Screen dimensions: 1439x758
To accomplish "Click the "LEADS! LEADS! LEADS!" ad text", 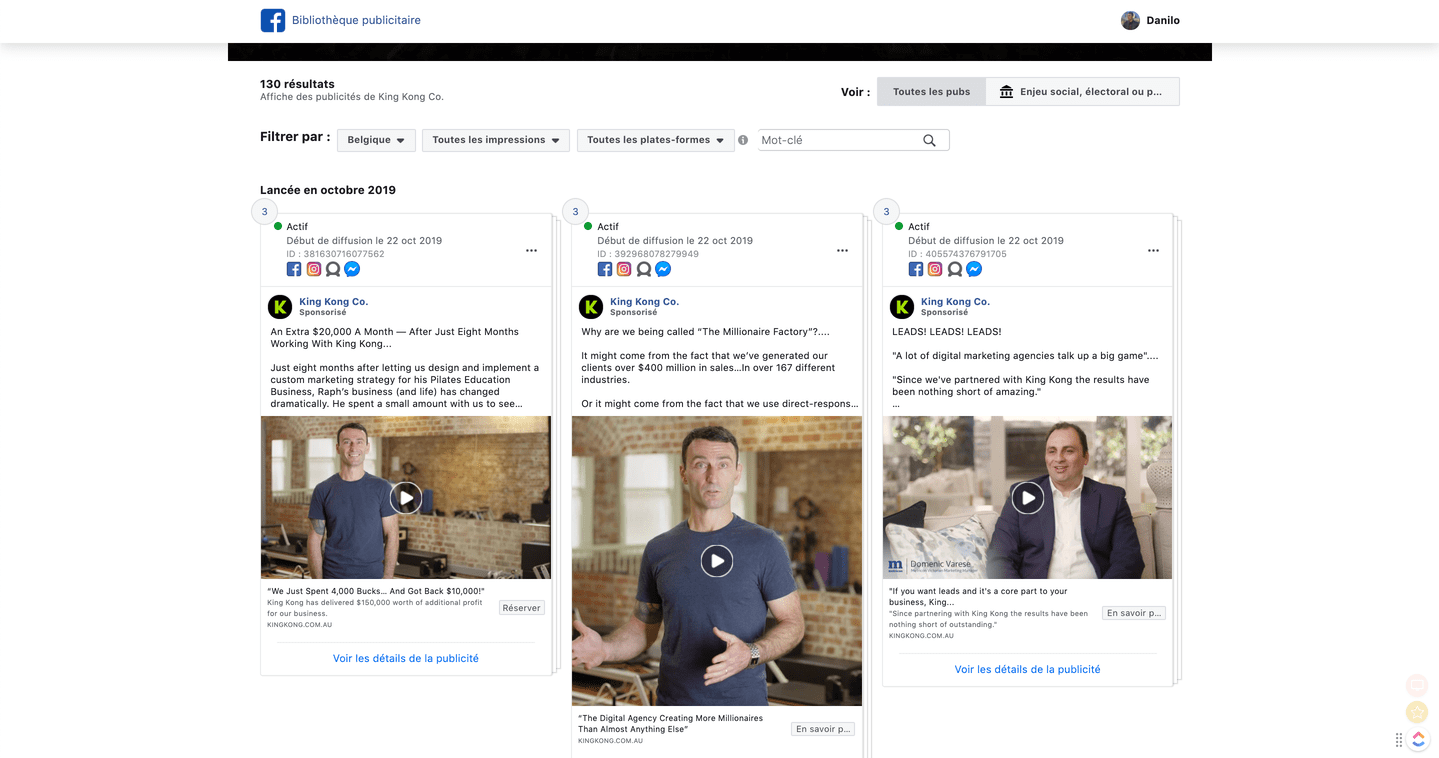I will pyautogui.click(x=946, y=332).
